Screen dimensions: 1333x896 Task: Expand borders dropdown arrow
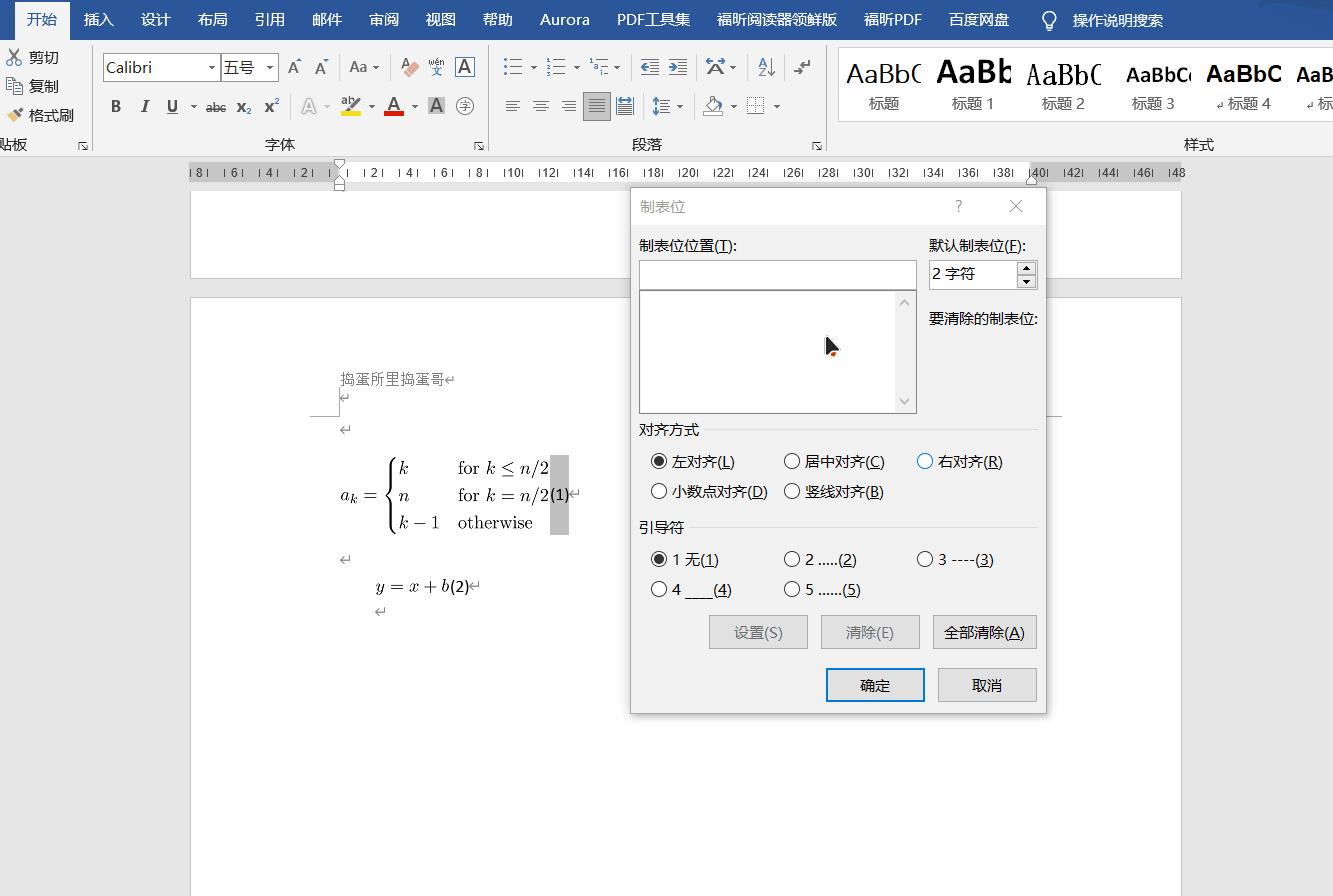pos(776,106)
